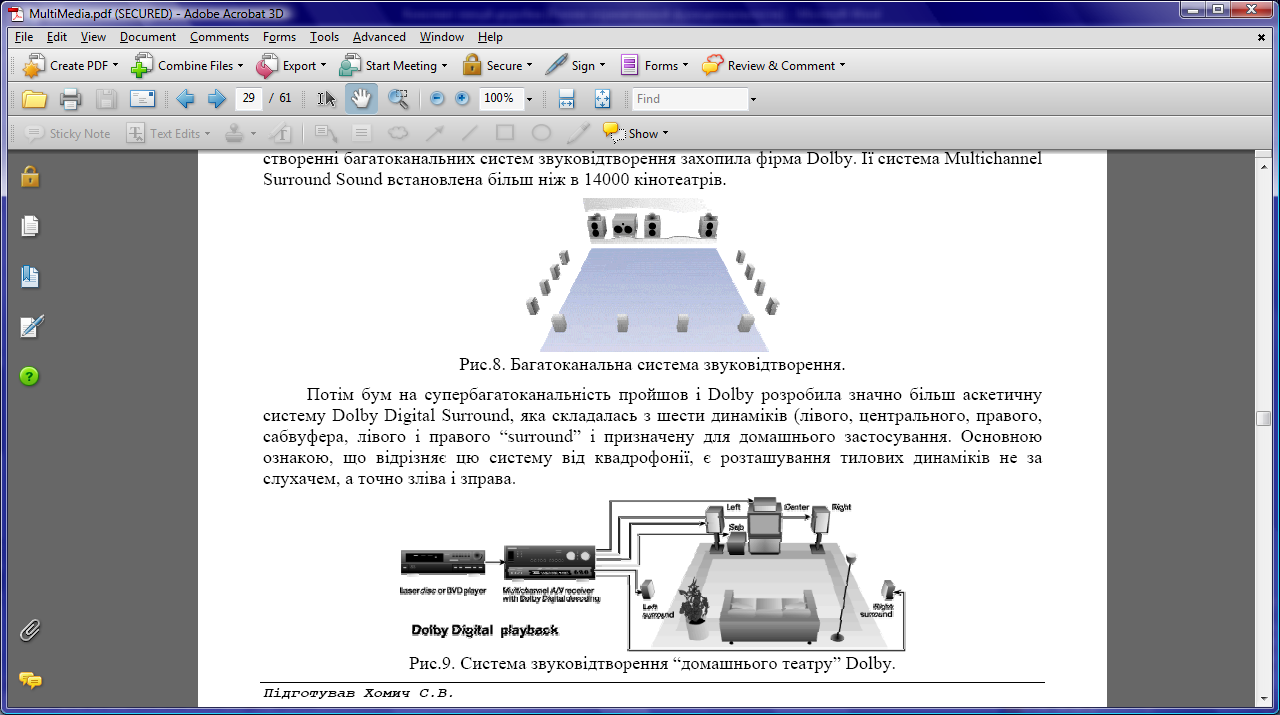Choose the Cloud drawing tool
Image resolution: width=1280 pixels, height=715 pixels.
point(398,133)
